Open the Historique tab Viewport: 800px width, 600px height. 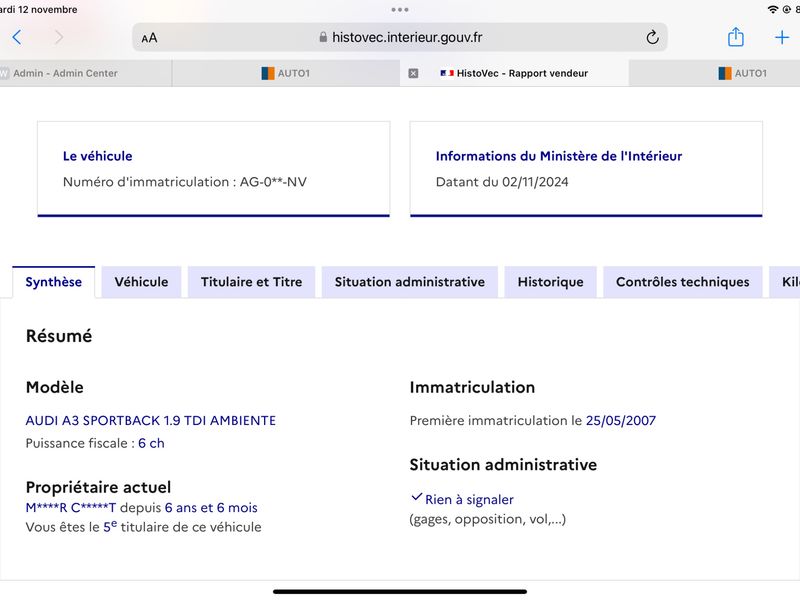pyautogui.click(x=551, y=282)
